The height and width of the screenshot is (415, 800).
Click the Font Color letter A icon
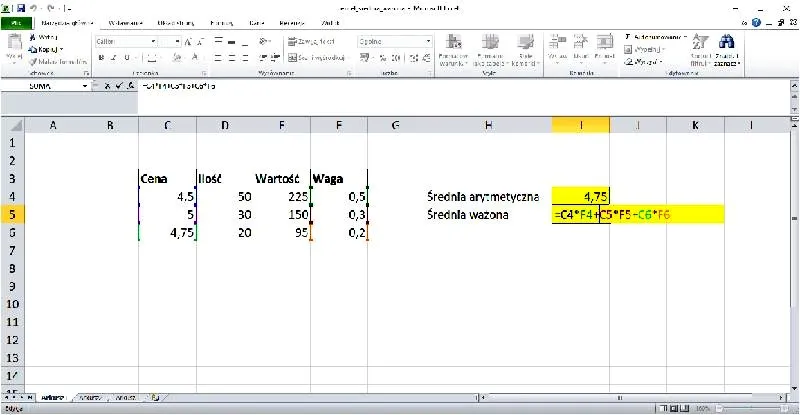[195, 58]
